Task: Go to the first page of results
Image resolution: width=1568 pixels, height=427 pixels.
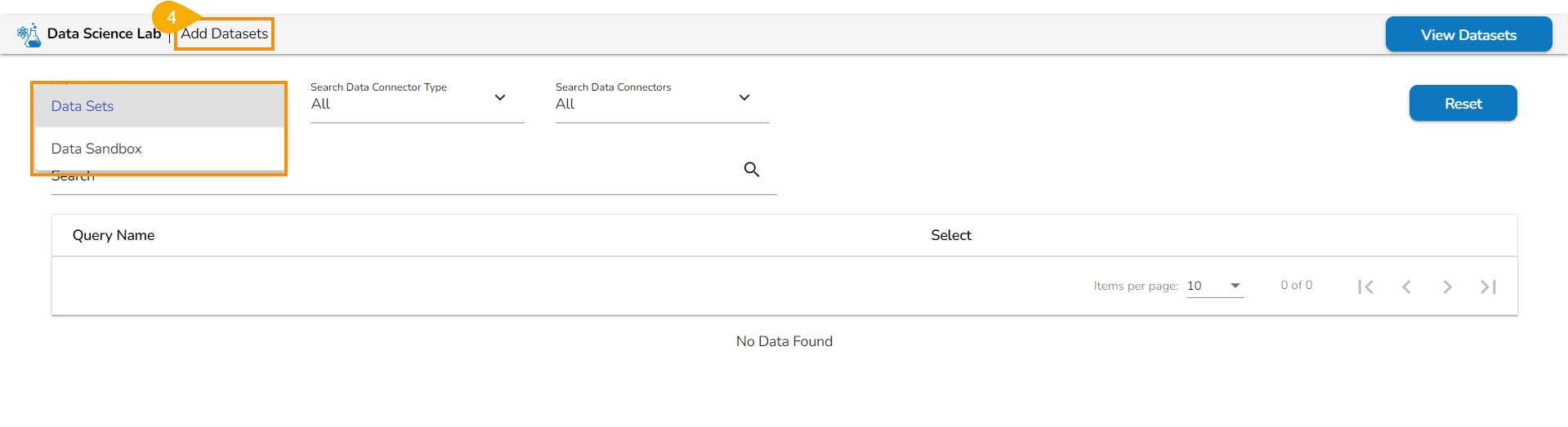Action: (1365, 287)
